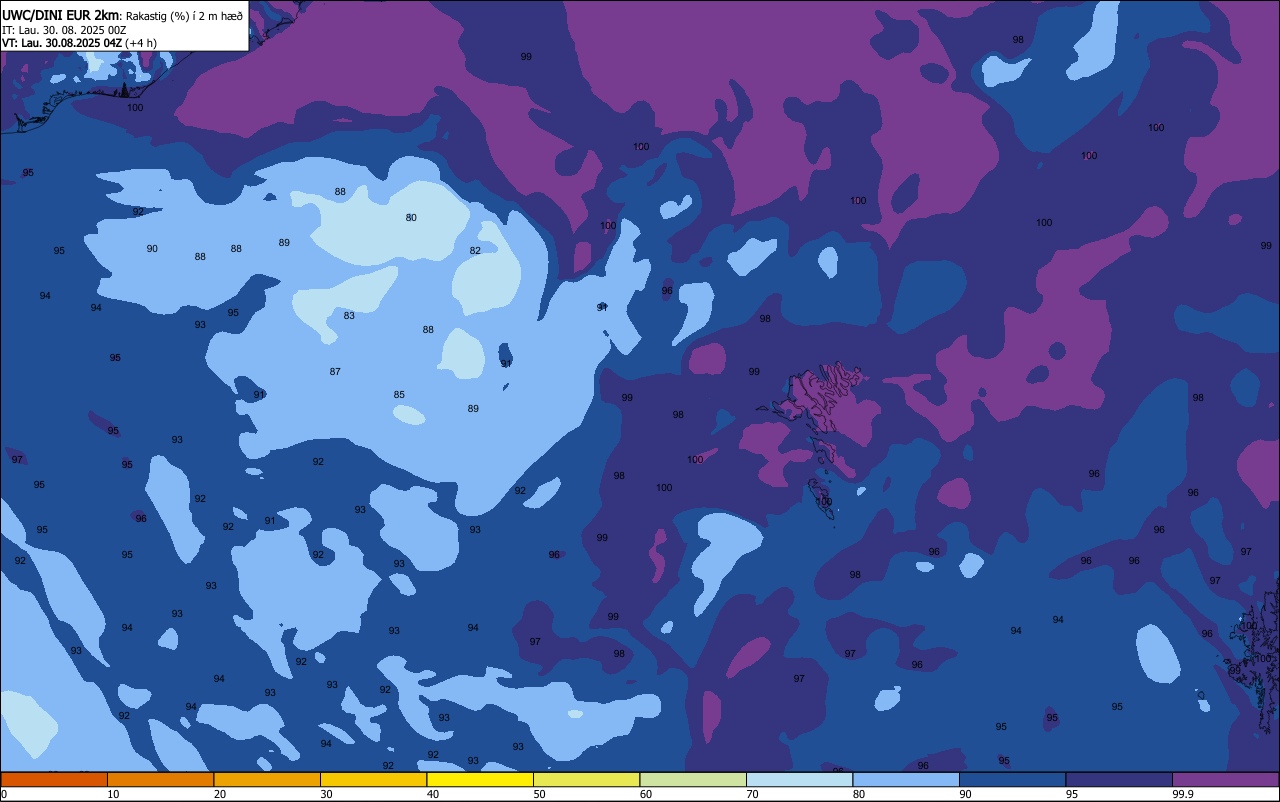Click the humidity value 83 on the map
Viewport: 1280px width, 802px height.
349,315
